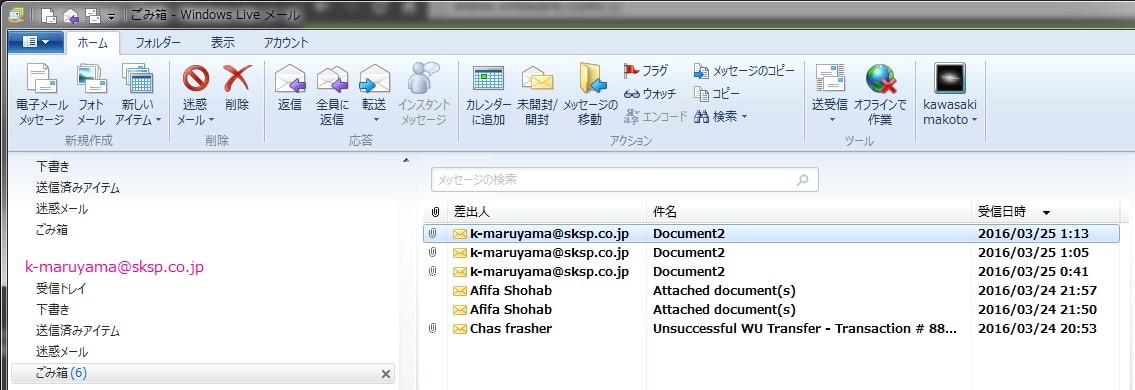Screen dimensions: 1135x390
Task: Click the エンコード option
Action: 655,116
